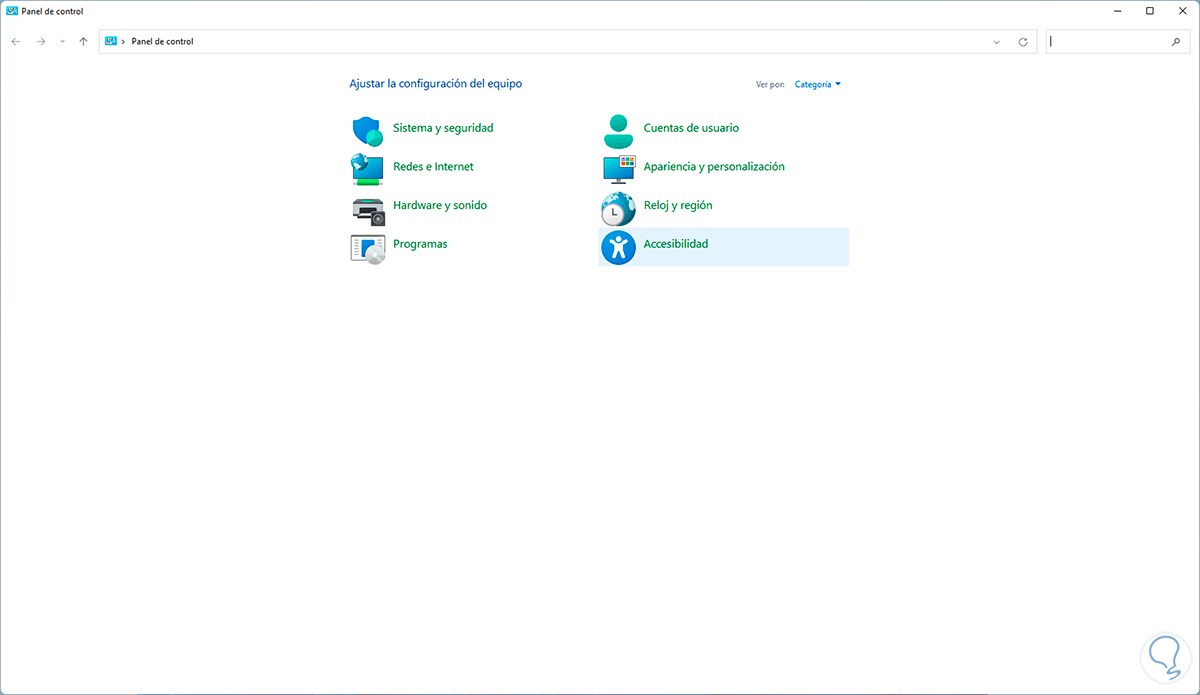Click the Refresh button in address bar
The image size is (1200, 695).
(1023, 42)
